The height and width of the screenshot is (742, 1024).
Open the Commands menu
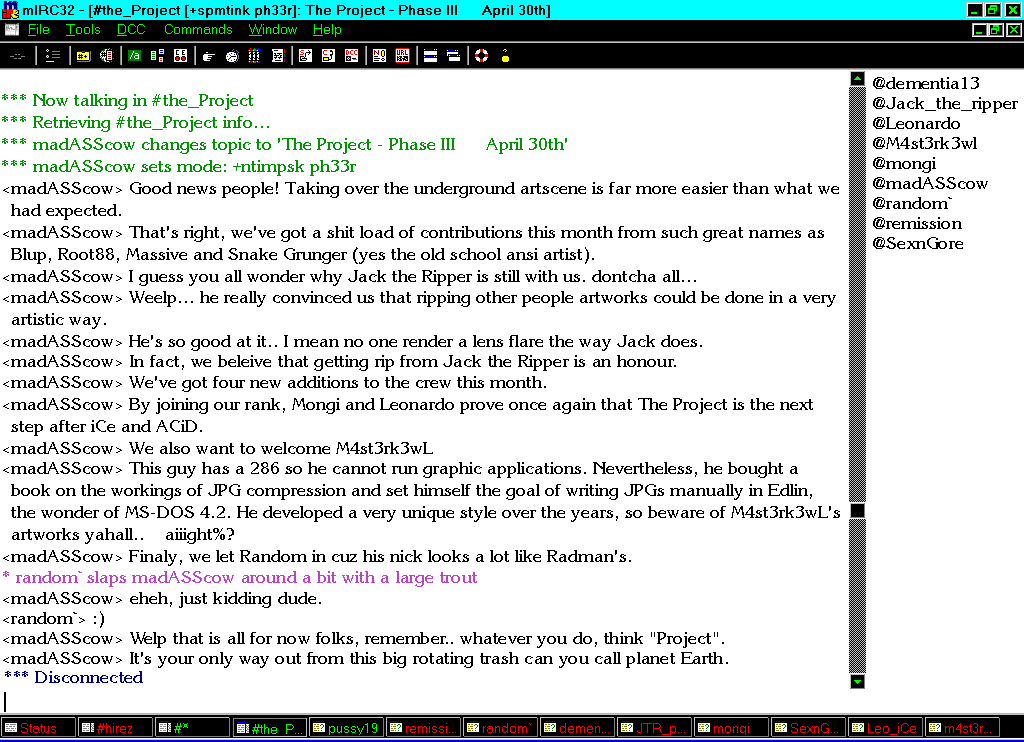[198, 30]
